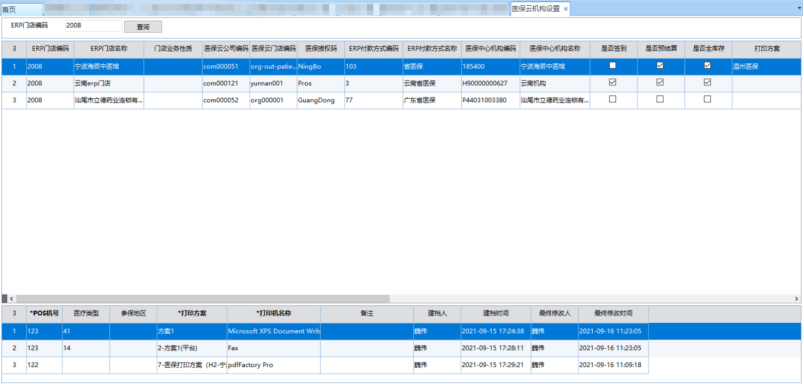804x384 pixels.
Task: Select the Fax printer row
Action: 325,348
